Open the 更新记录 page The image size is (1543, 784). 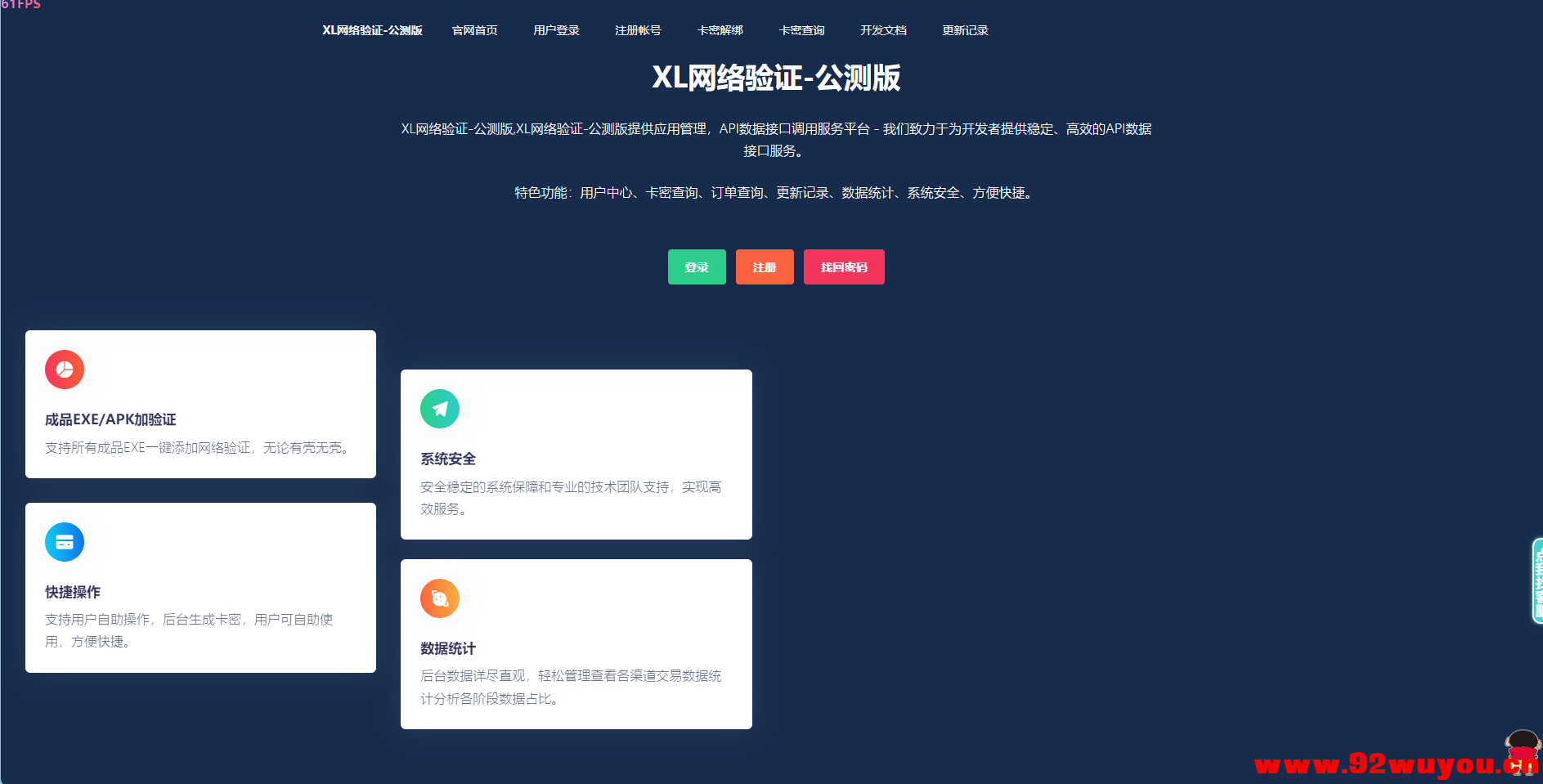pyautogui.click(x=965, y=30)
